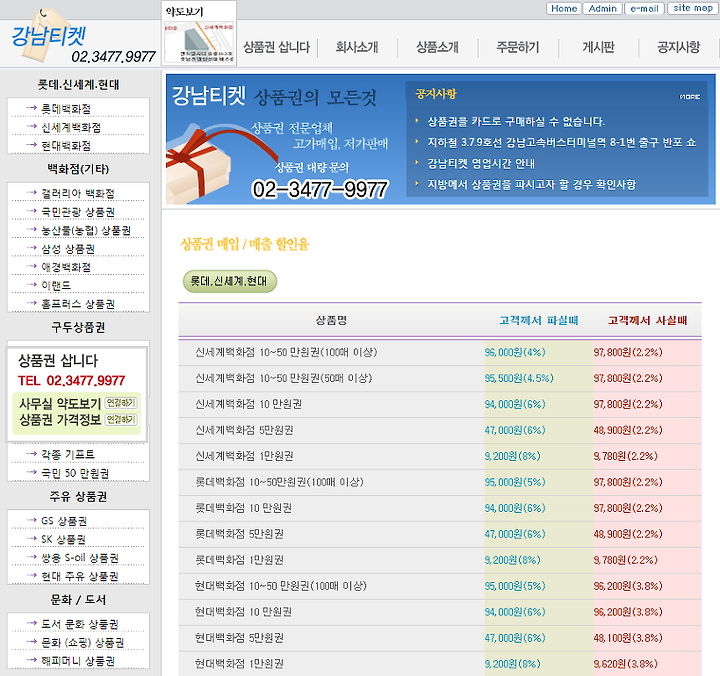Click the TEL 02.3477.9977 sidebar text
Screen dimensions: 720x676
[71, 381]
